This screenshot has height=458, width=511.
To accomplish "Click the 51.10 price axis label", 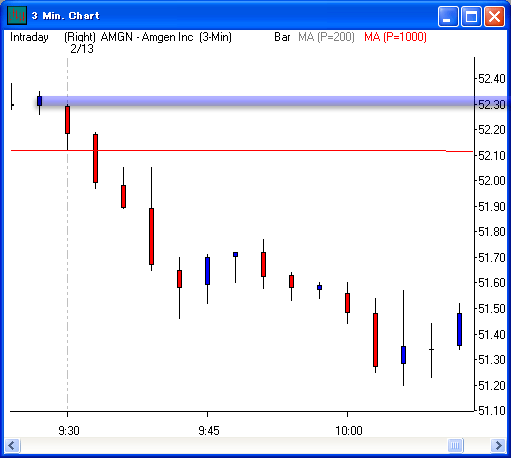I will click(492, 411).
